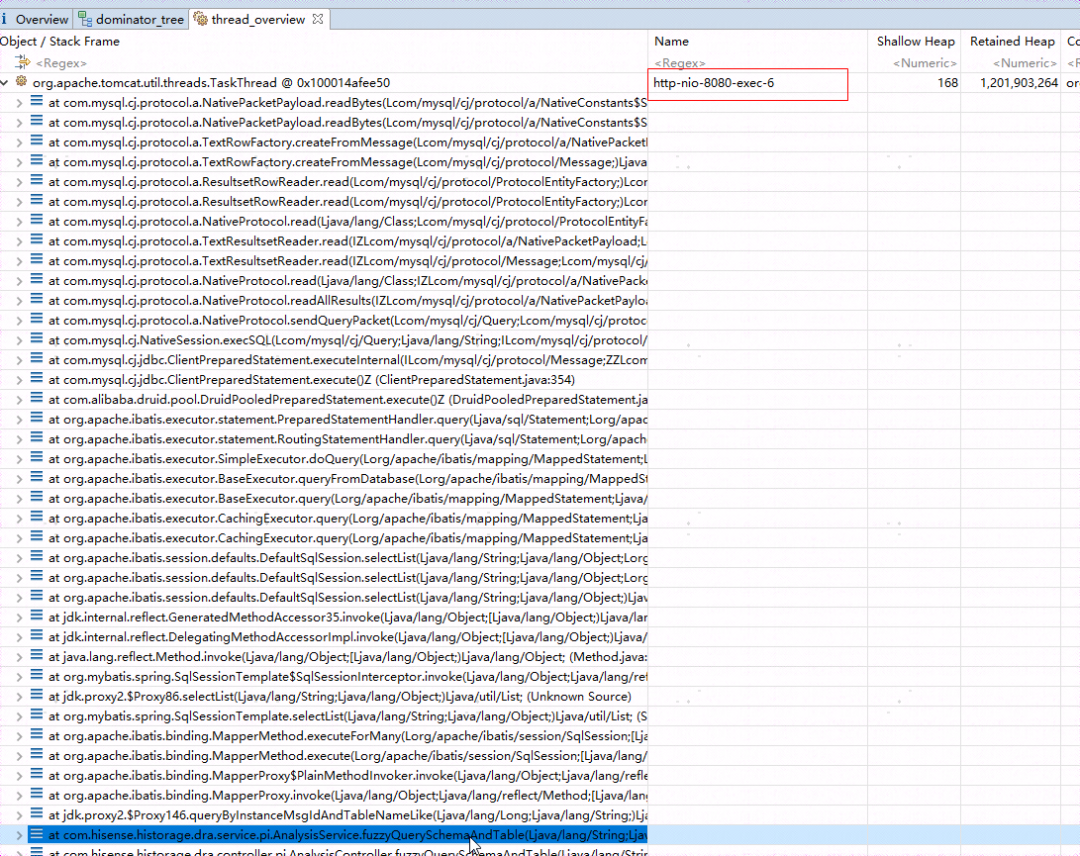Click frame icon of SqlSessionInterceptor.invoke
The height and width of the screenshot is (856, 1080).
click(x=37, y=676)
